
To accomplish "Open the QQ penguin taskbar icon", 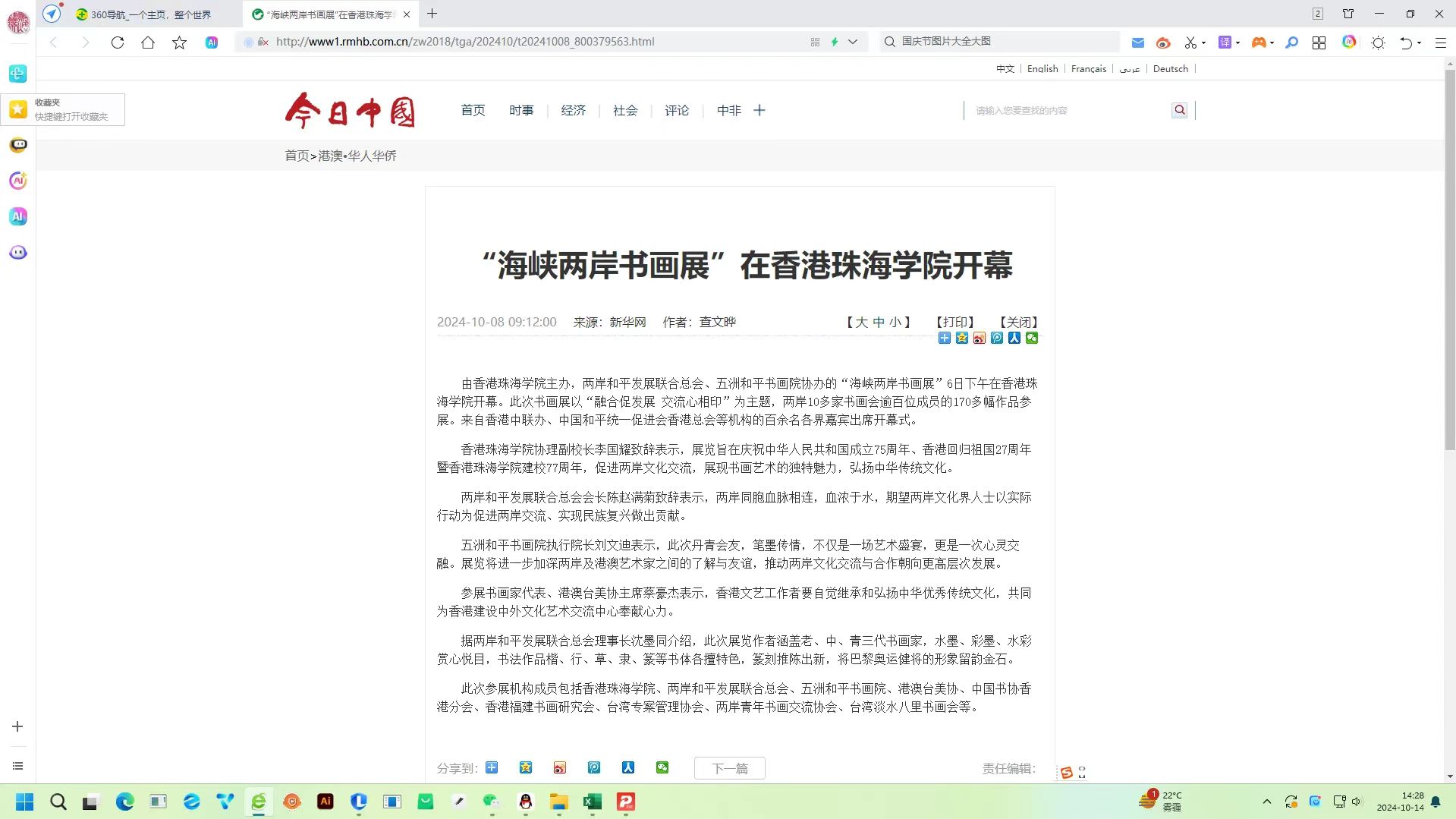I will coord(526,802).
